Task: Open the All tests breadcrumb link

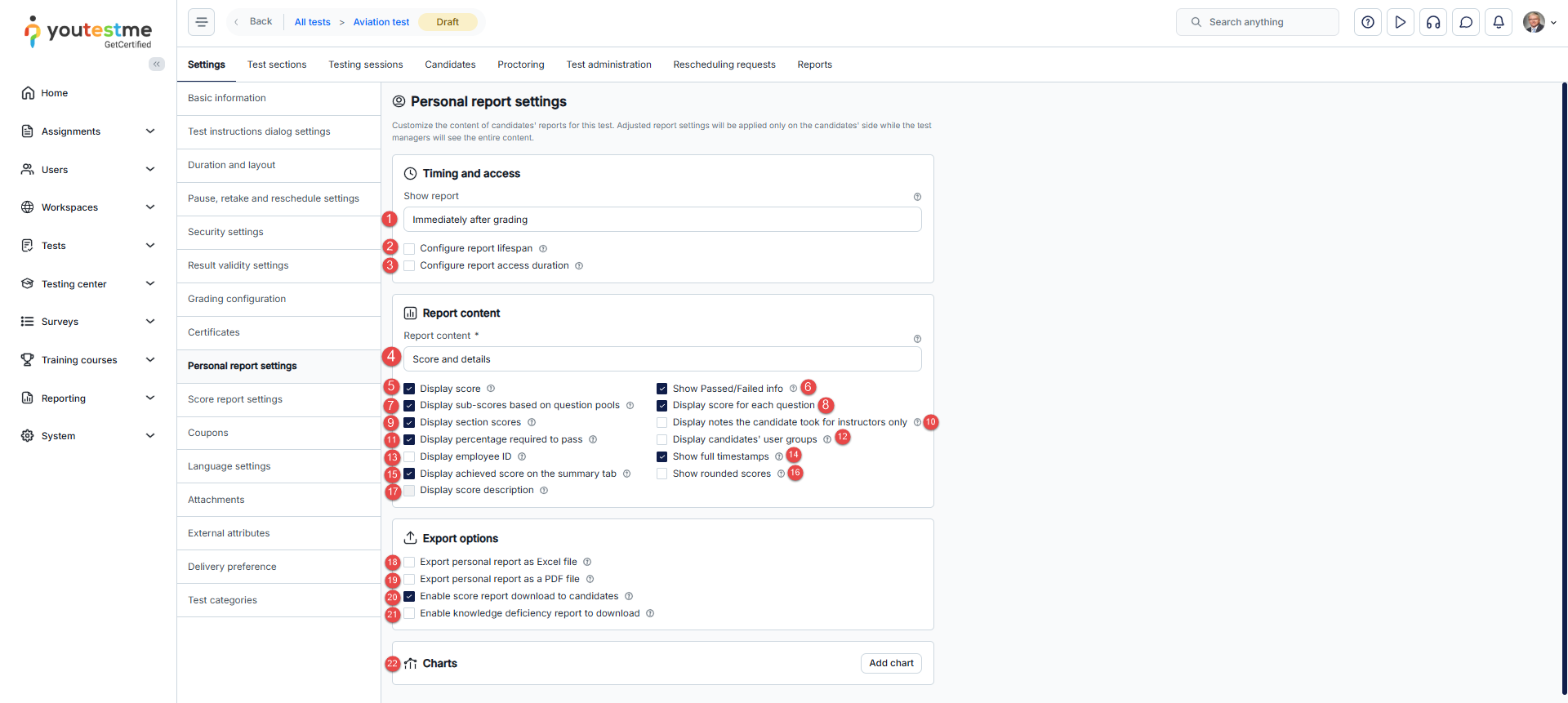Action: 313,22
